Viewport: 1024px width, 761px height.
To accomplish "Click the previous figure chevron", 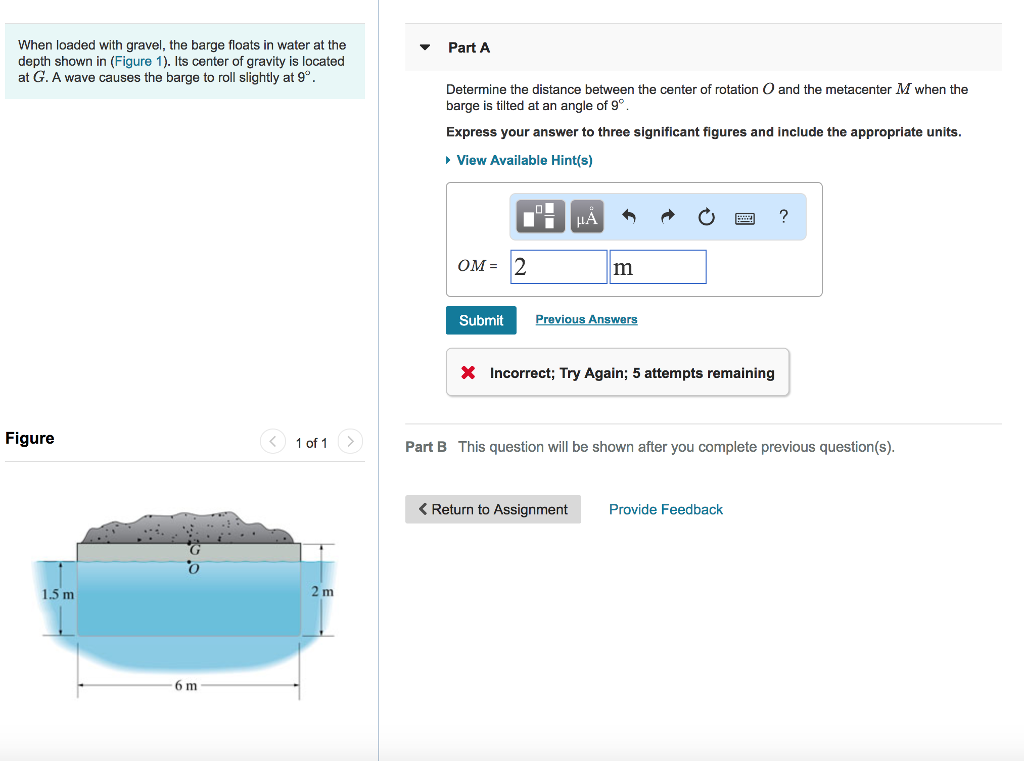I will coord(272,441).
